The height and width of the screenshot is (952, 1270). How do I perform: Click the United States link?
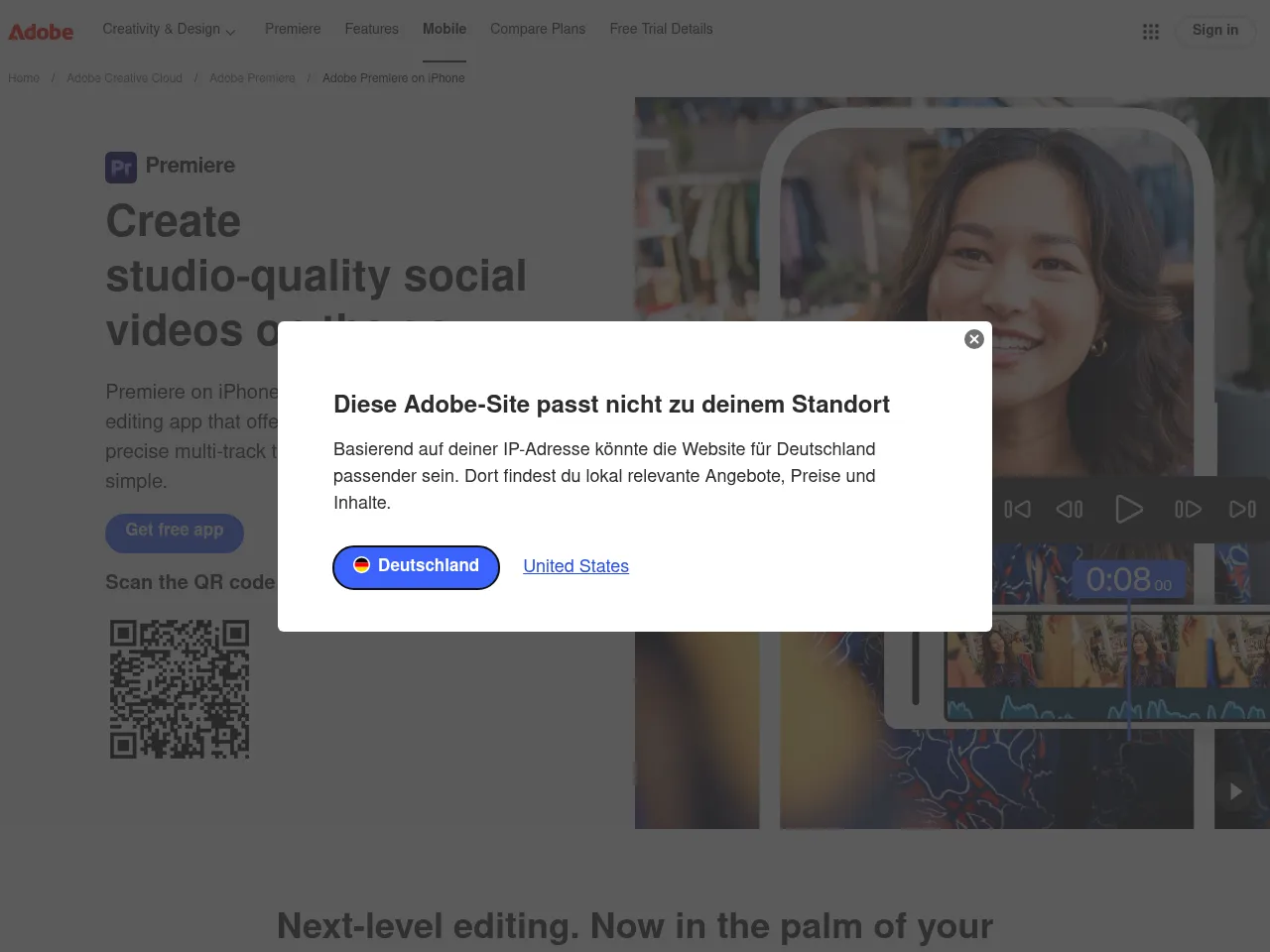pyautogui.click(x=575, y=566)
